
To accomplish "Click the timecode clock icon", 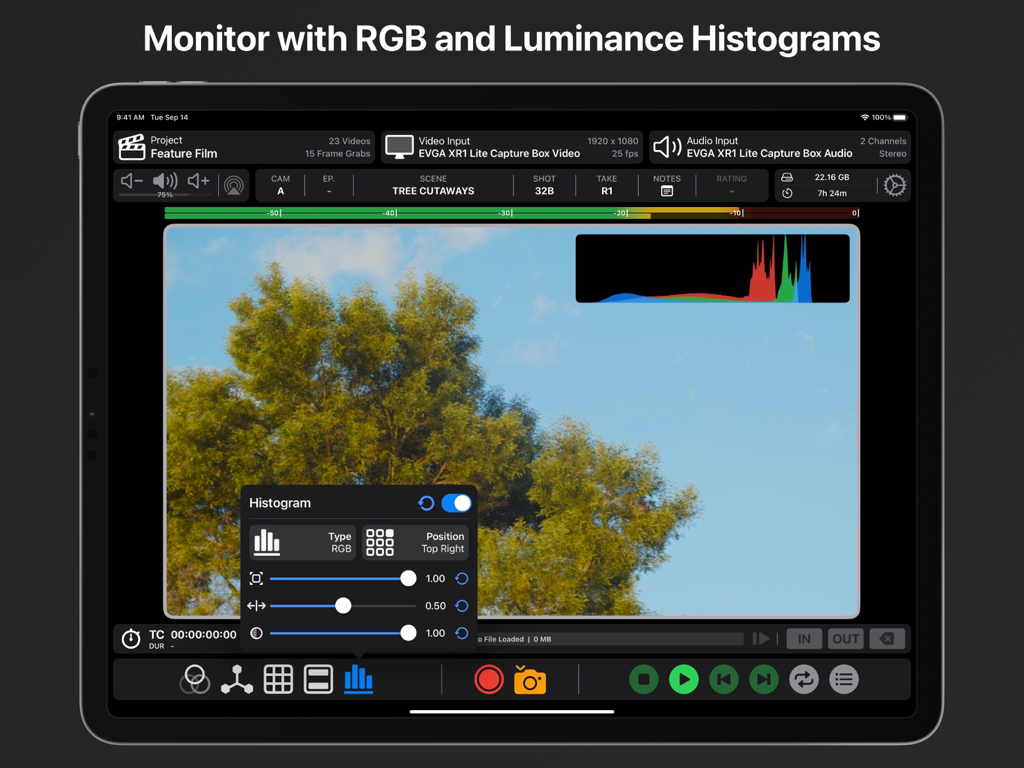I will (x=131, y=638).
